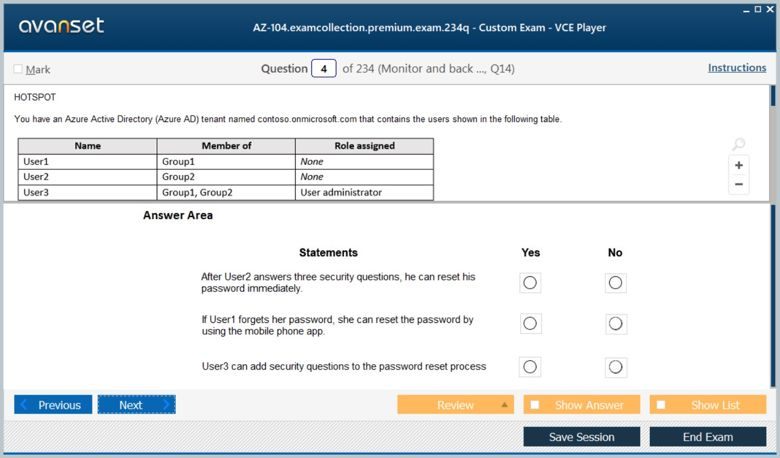
Task: Click the End Exam button
Action: click(x=707, y=437)
